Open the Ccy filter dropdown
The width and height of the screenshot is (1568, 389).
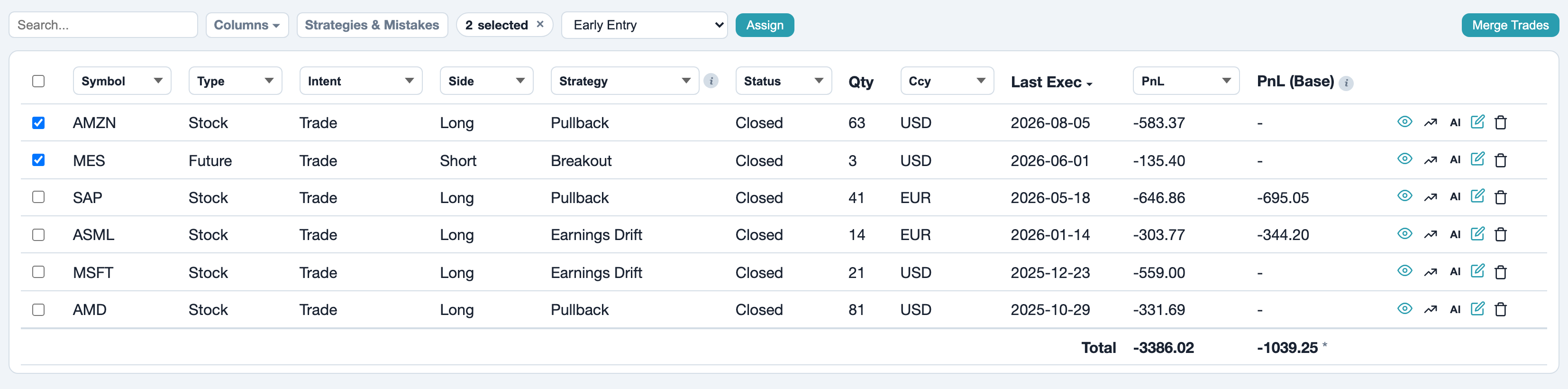[947, 81]
